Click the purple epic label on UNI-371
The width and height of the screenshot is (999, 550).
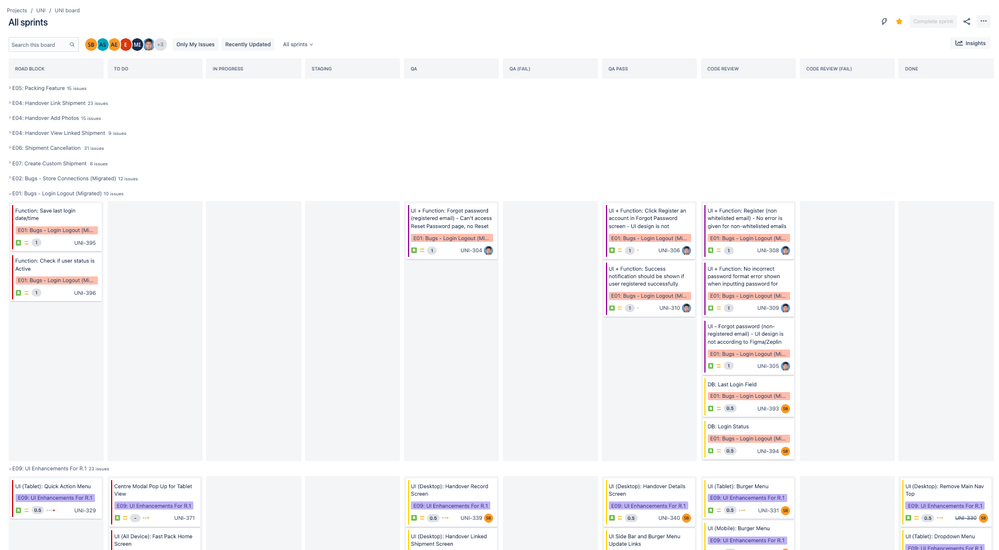pyautogui.click(x=154, y=506)
